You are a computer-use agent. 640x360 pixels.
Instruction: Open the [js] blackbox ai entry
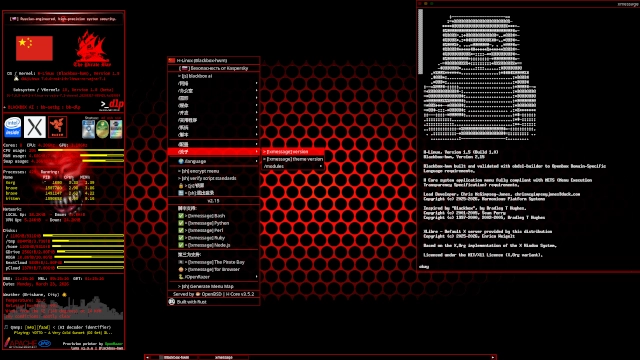coord(213,76)
